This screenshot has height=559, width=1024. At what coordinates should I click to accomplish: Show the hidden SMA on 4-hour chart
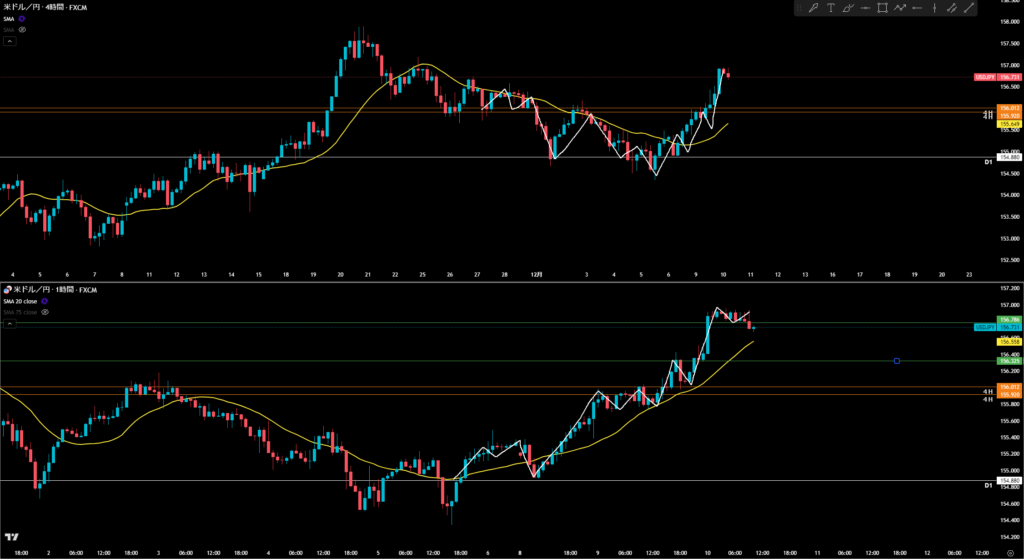coord(22,30)
